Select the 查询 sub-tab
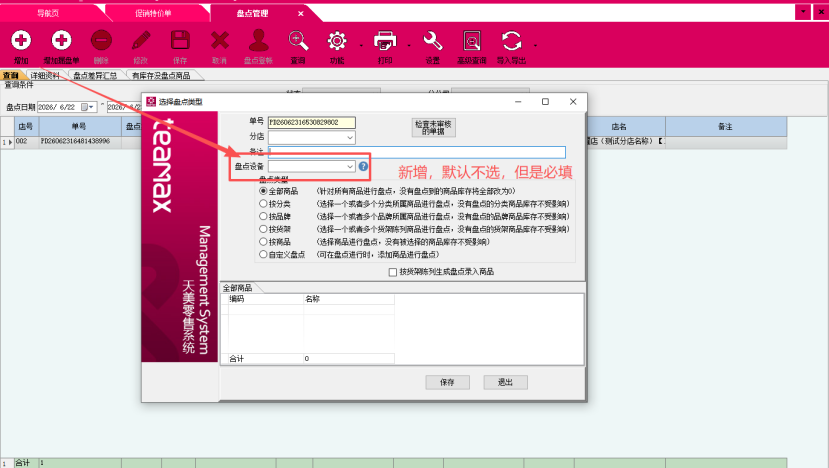This screenshot has width=829, height=468. point(11,76)
